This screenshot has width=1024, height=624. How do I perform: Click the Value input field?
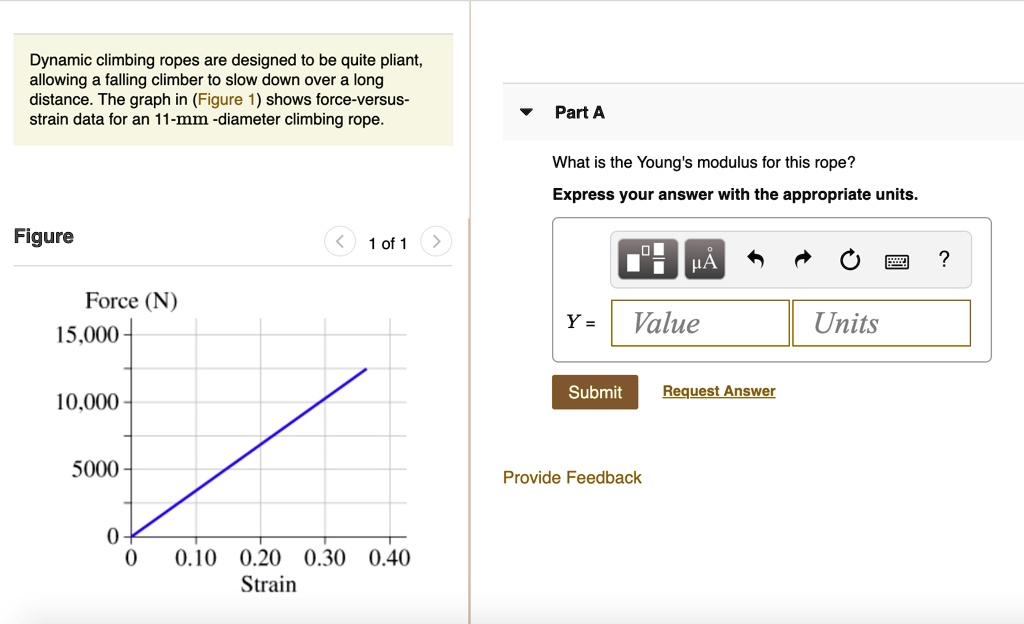coord(700,323)
